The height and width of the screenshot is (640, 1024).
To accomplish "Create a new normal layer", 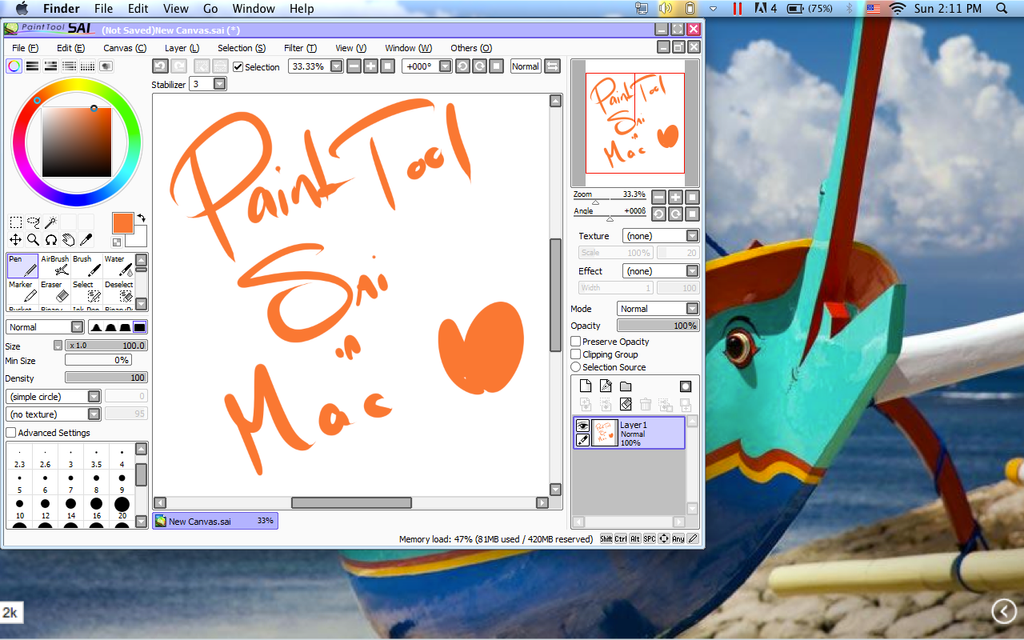I will [586, 387].
